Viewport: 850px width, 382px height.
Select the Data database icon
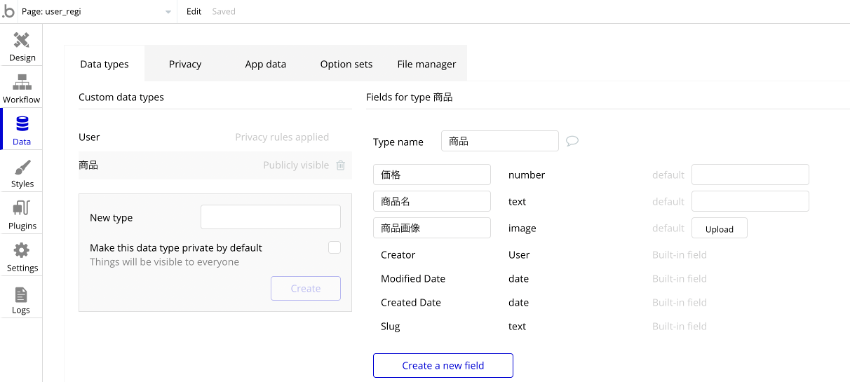coord(22,125)
